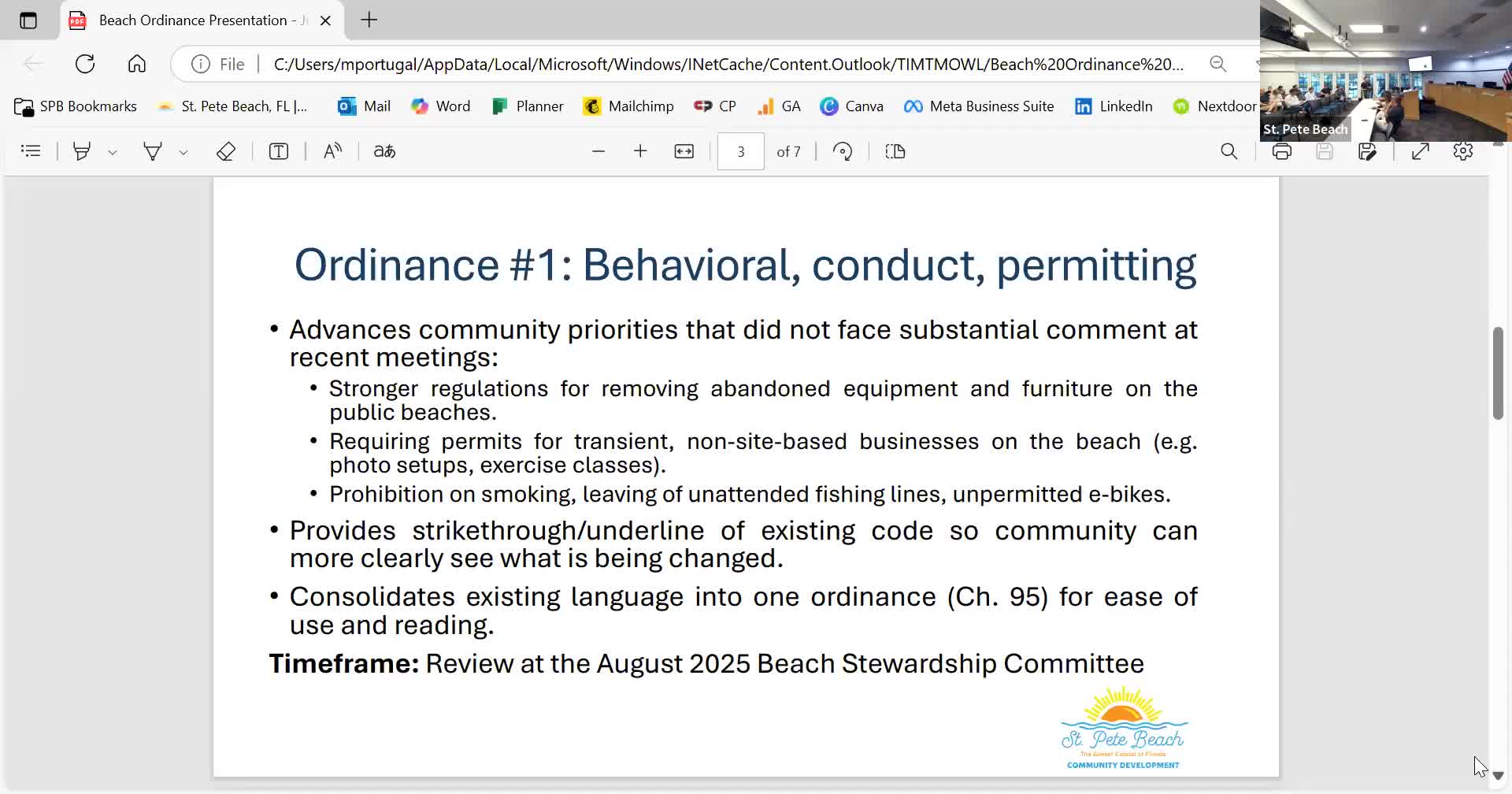Viewport: 1512px width, 794px height.
Task: Open the Mailchimp bookmark
Action: (628, 106)
